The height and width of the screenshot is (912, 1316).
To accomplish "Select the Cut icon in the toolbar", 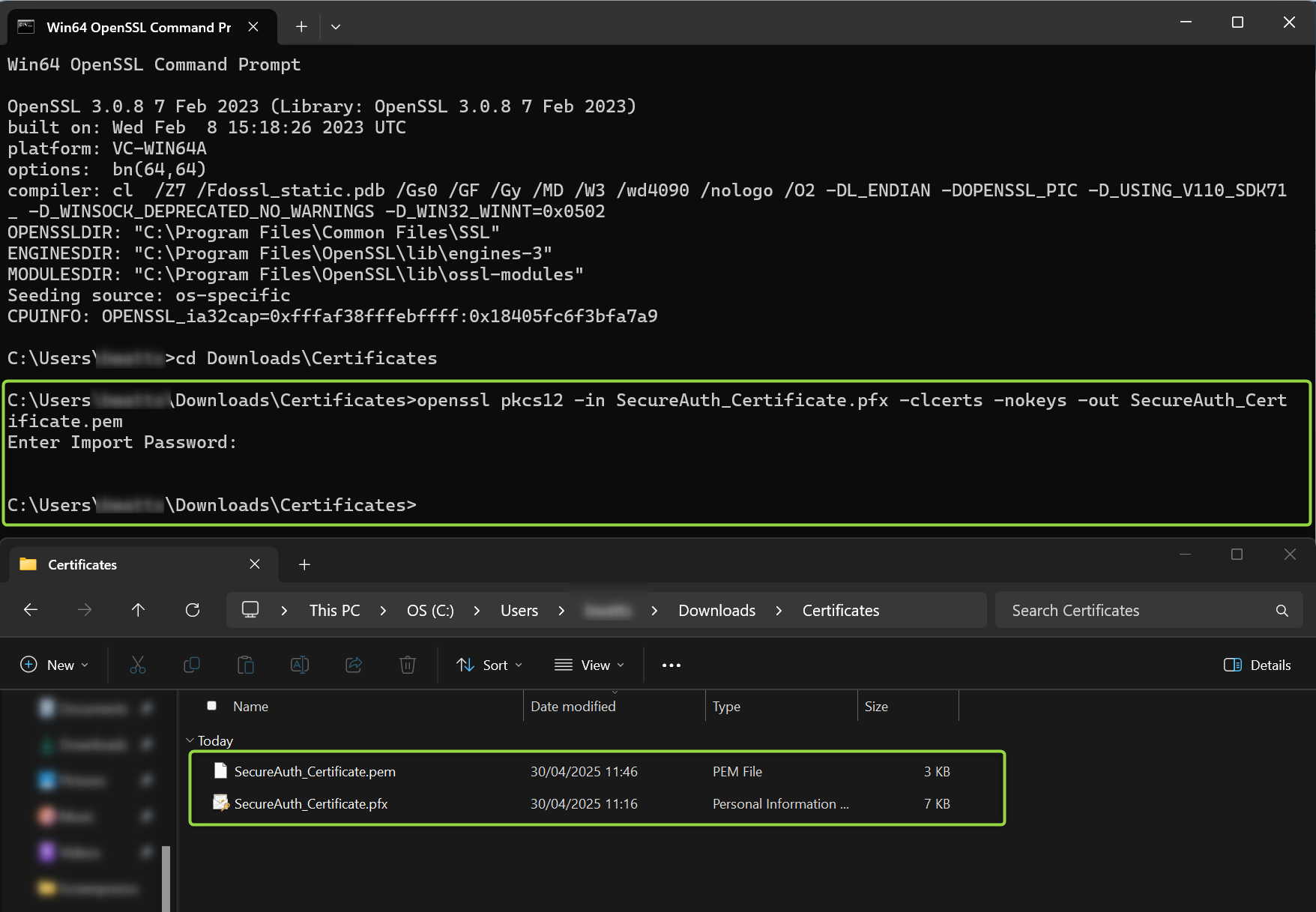I will [138, 665].
